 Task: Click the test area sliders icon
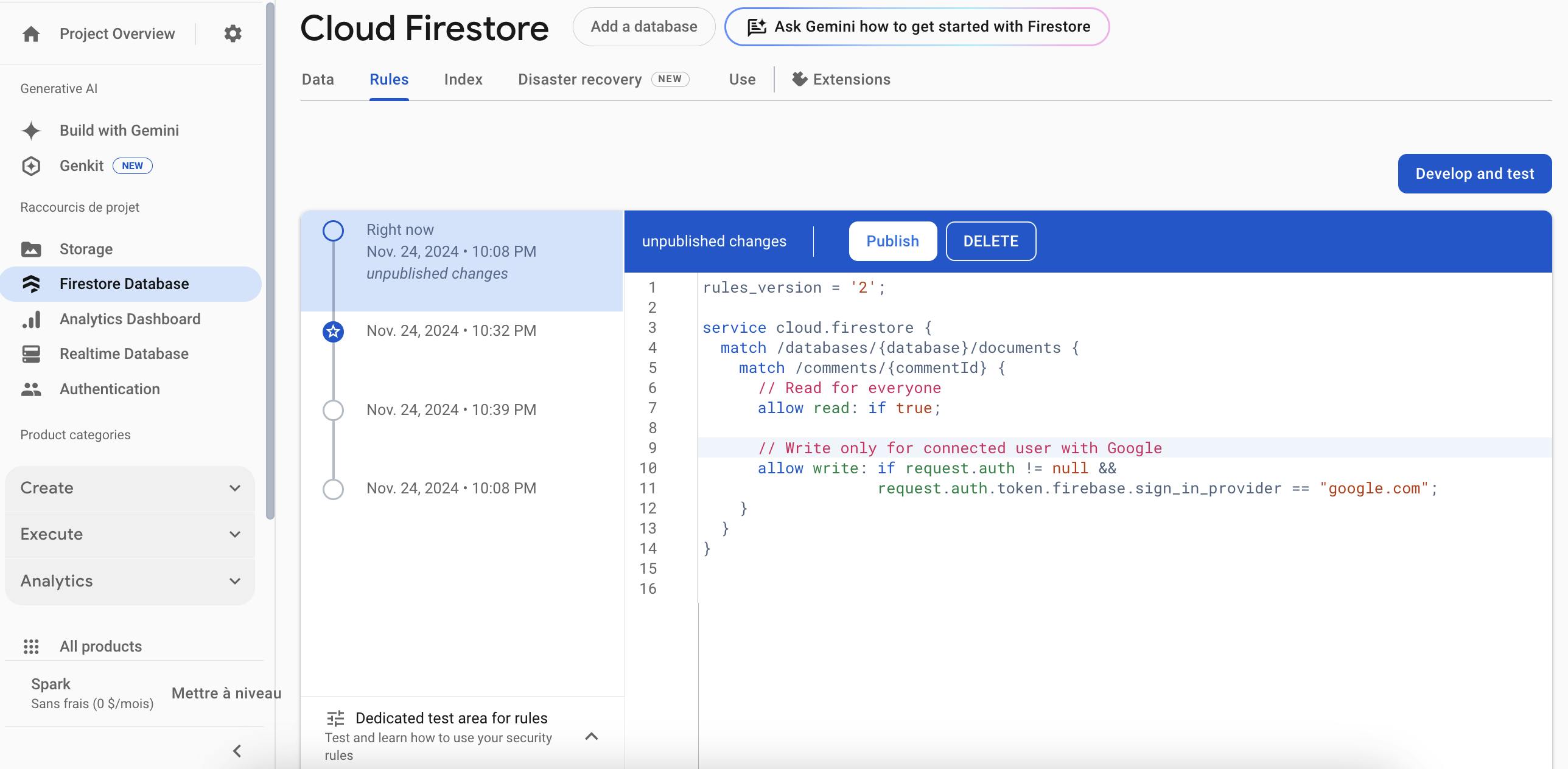pyautogui.click(x=335, y=719)
